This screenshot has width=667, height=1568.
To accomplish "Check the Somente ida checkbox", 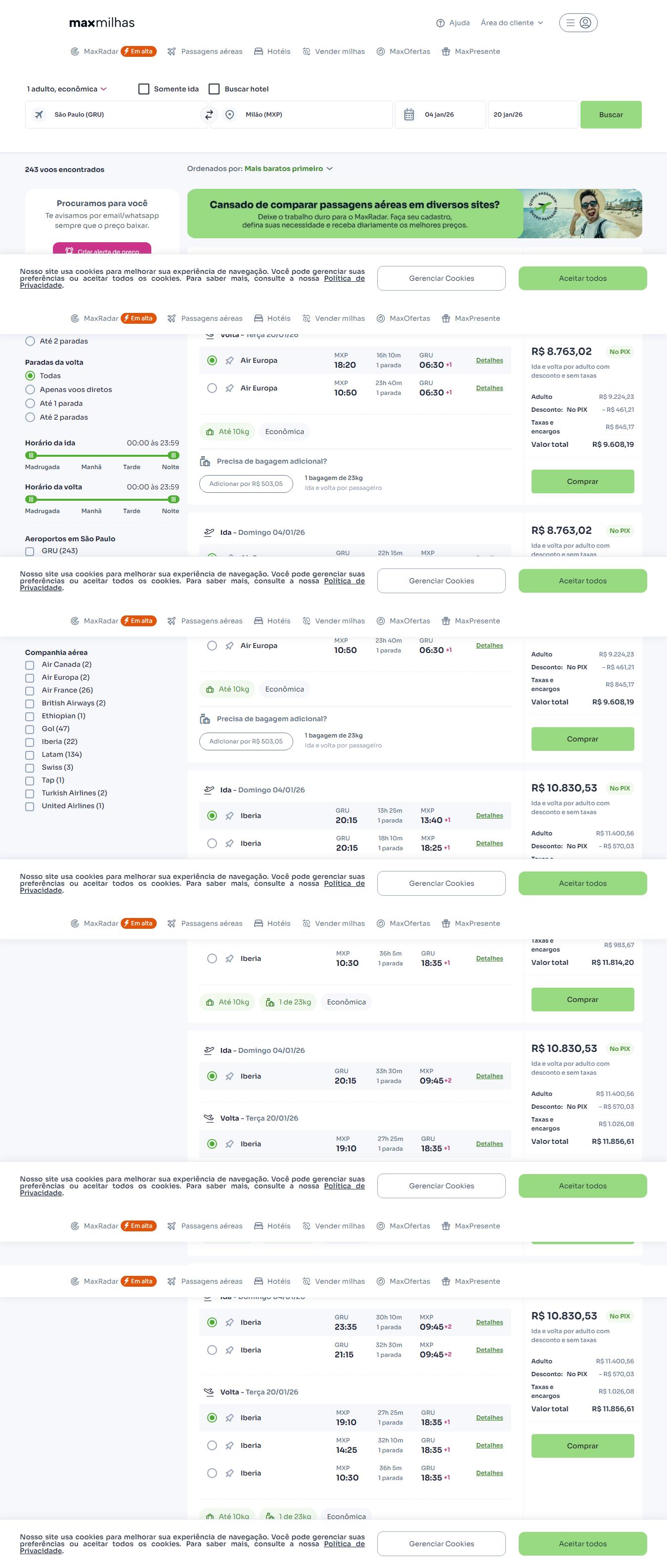I will point(144,89).
